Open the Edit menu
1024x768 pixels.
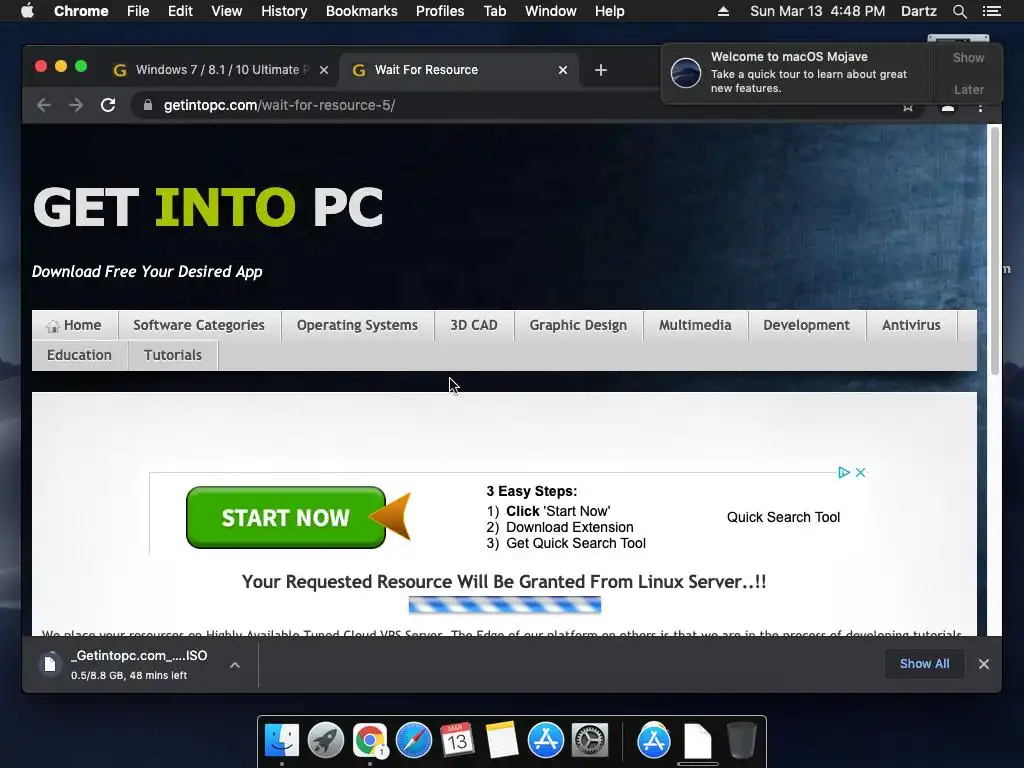coord(180,11)
